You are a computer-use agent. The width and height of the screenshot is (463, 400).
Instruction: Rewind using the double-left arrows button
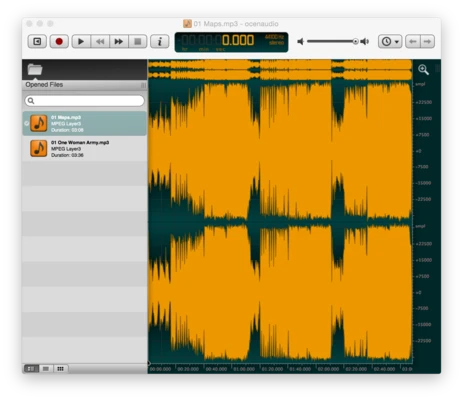pyautogui.click(x=100, y=42)
